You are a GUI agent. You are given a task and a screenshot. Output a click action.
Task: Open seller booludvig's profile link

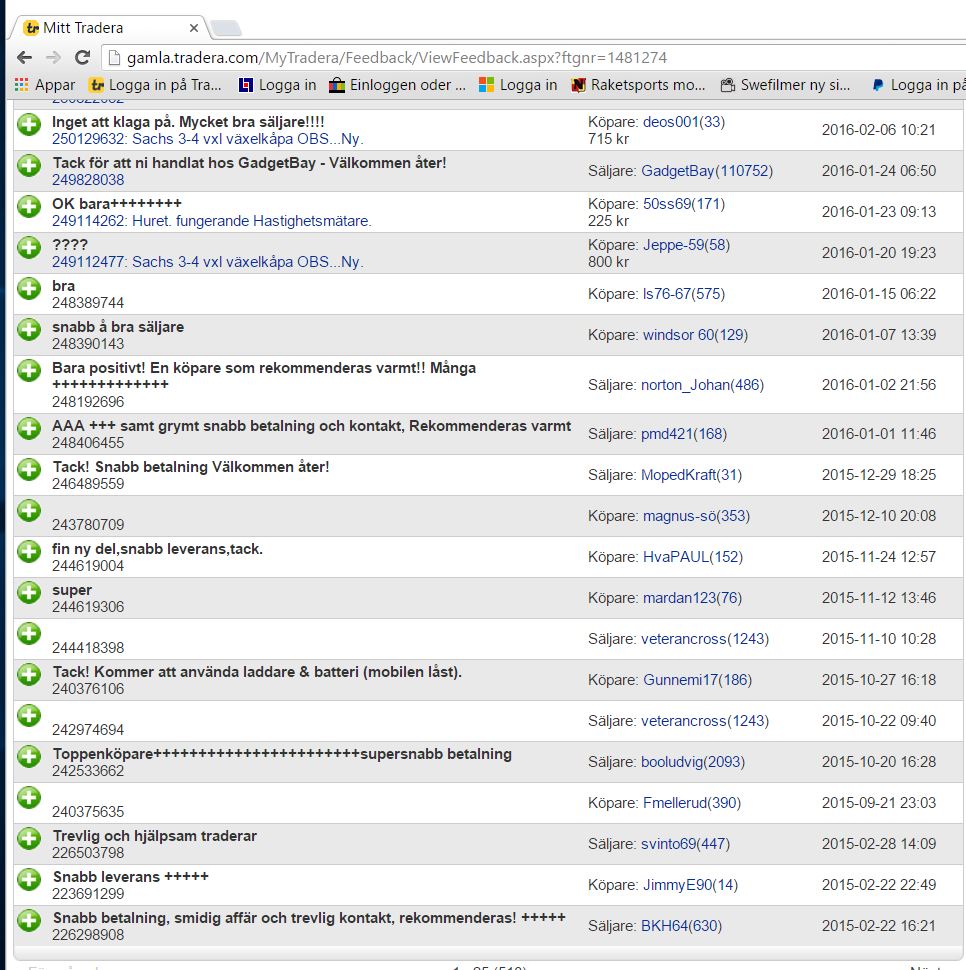[x=692, y=762]
